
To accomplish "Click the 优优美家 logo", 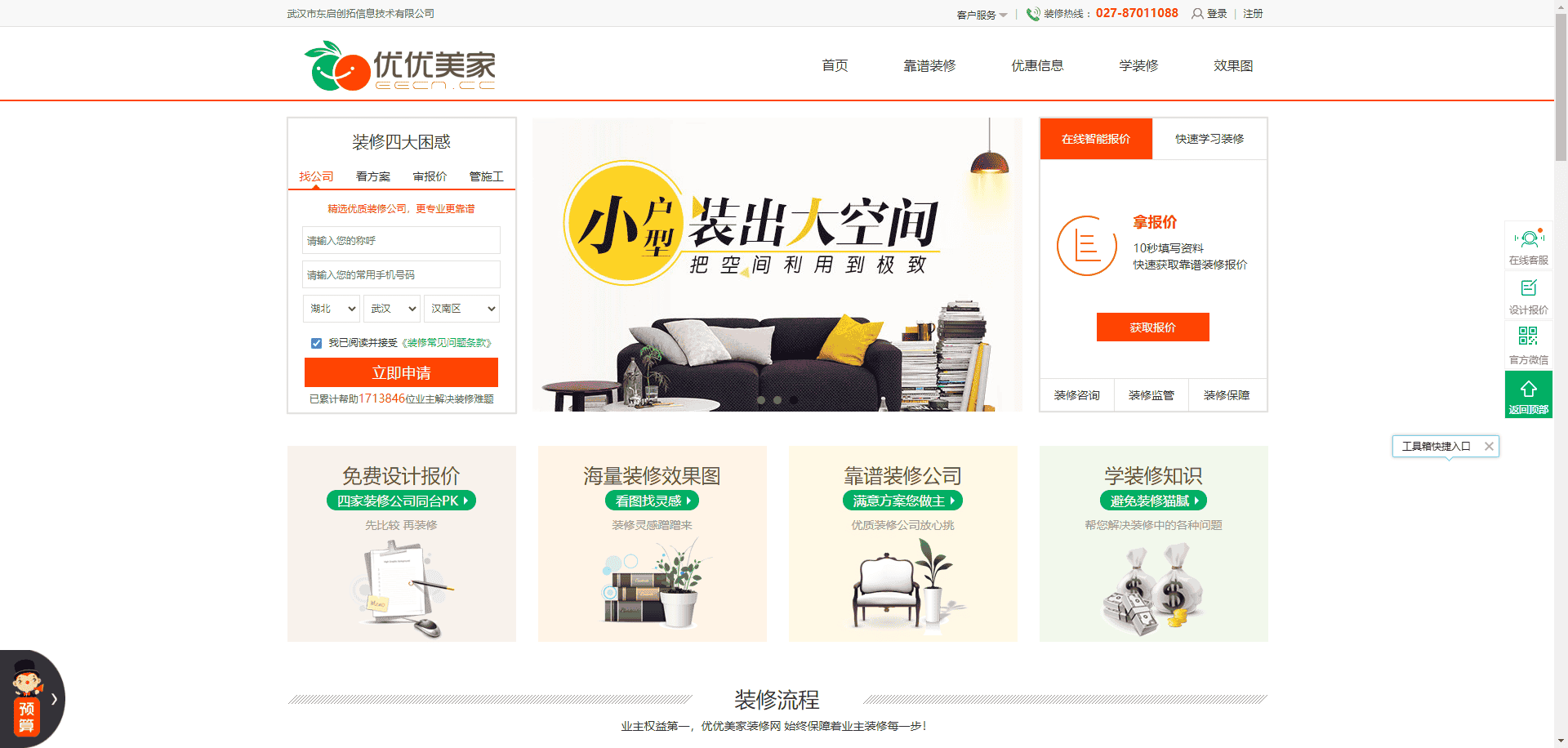I will [x=400, y=65].
